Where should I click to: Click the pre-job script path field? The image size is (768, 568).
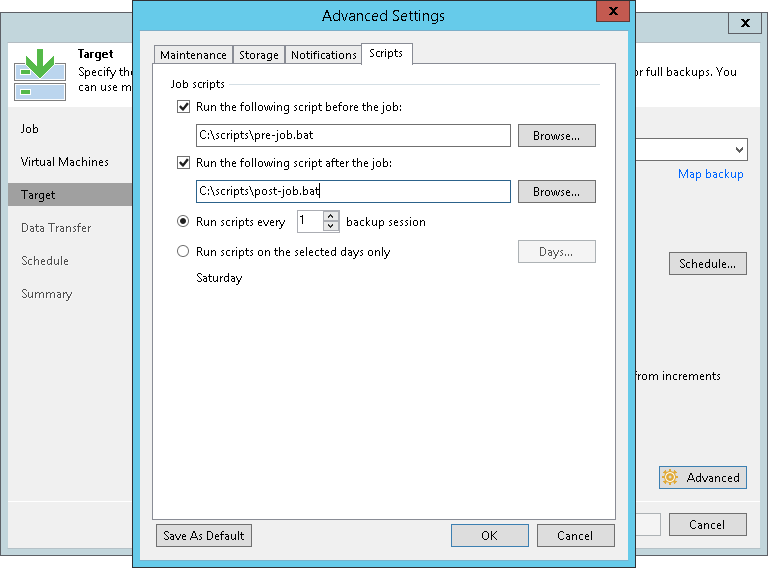tap(353, 136)
